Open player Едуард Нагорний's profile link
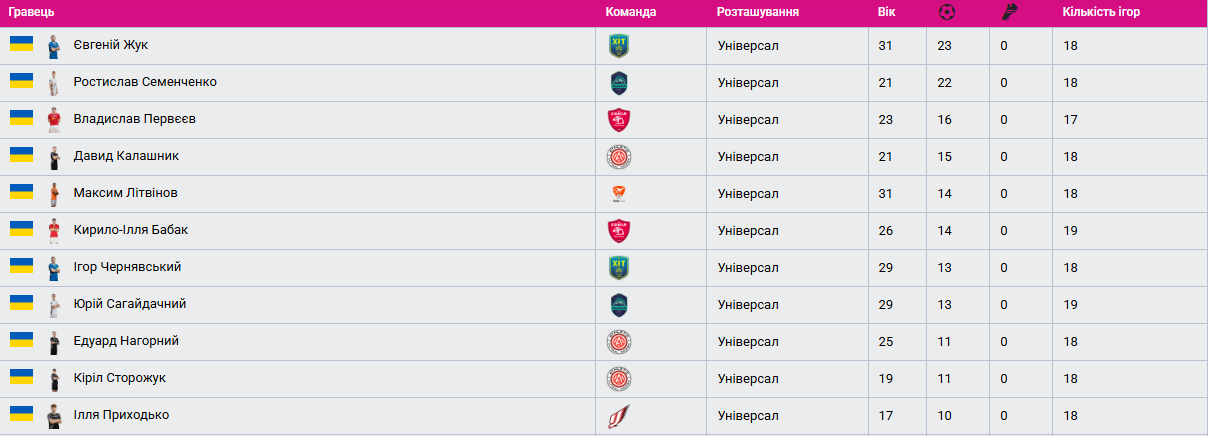This screenshot has height=436, width=1208. pyautogui.click(x=124, y=341)
